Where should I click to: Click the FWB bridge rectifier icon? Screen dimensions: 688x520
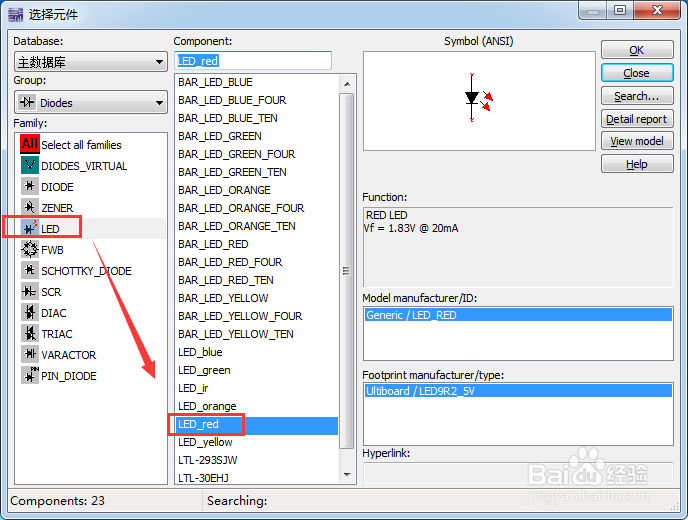pos(30,249)
